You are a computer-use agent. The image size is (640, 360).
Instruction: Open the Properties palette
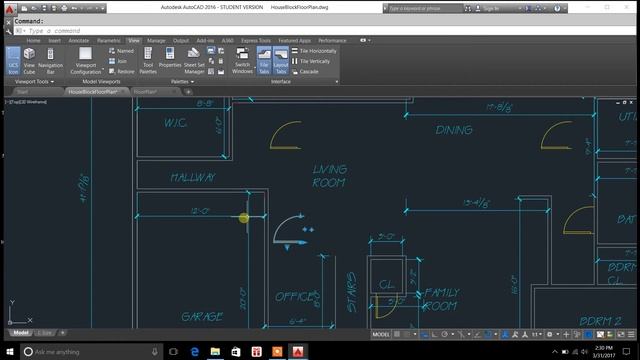(170, 58)
